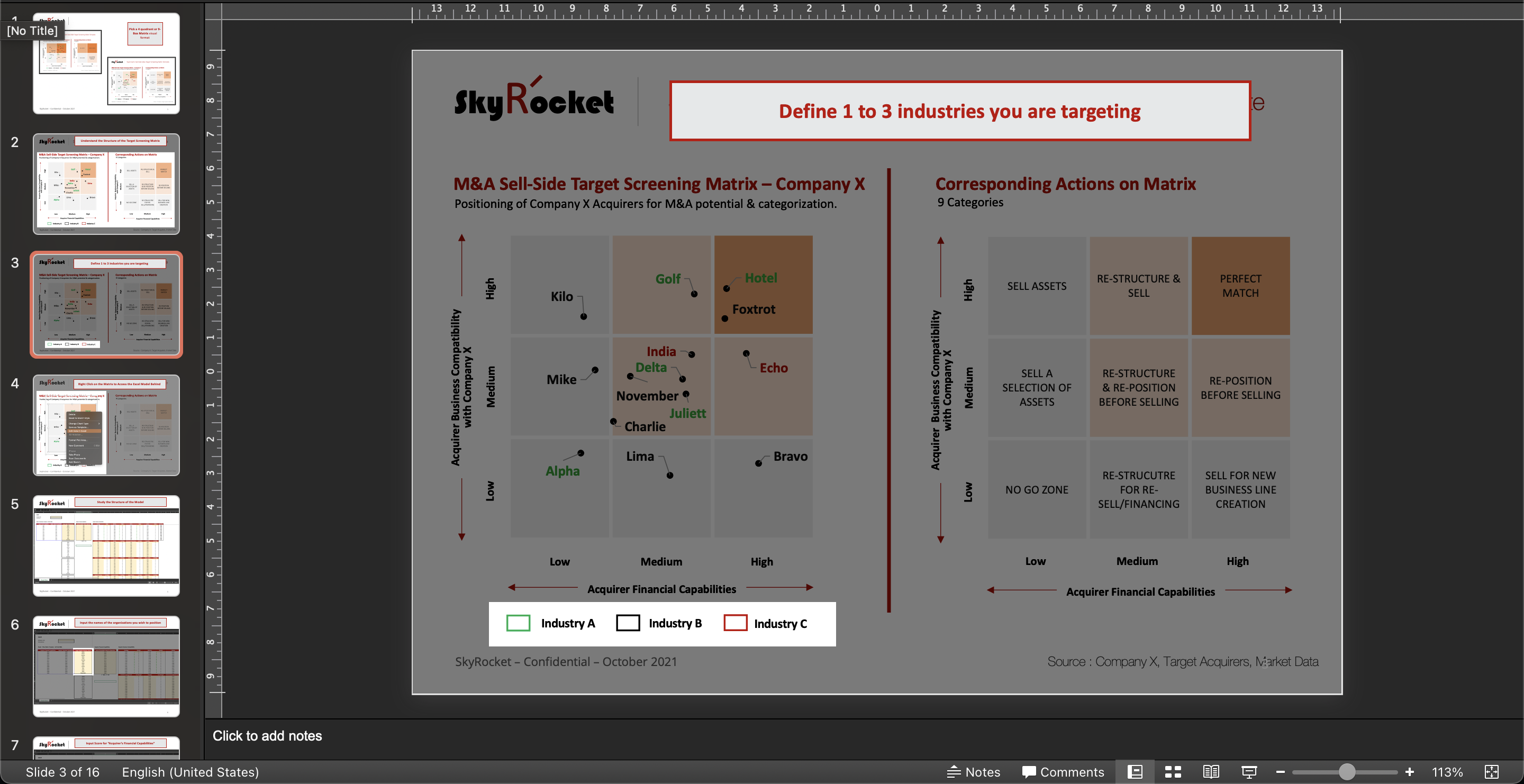This screenshot has height=784, width=1524.
Task: Select slide 5 thumbnail
Action: [x=106, y=546]
